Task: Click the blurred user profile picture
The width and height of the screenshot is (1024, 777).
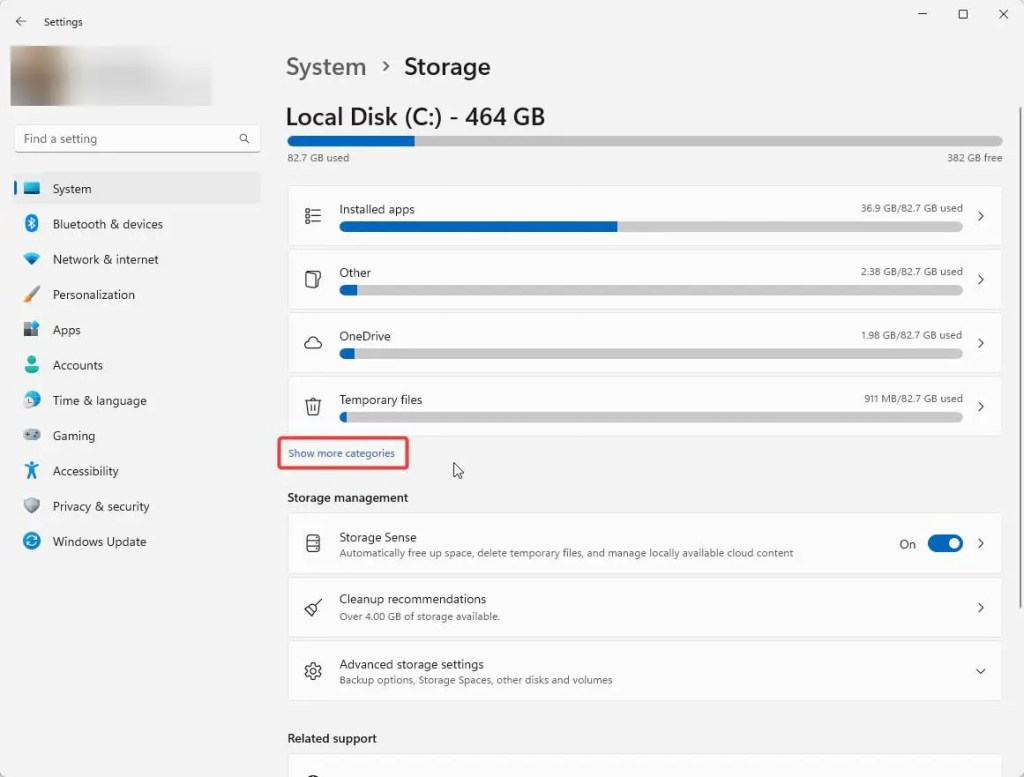Action: pos(111,76)
